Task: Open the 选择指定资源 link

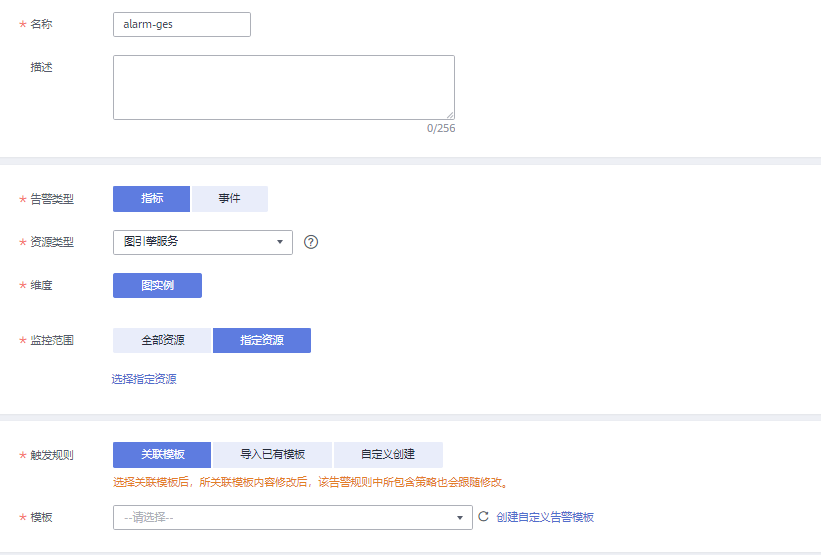Action: tap(144, 379)
